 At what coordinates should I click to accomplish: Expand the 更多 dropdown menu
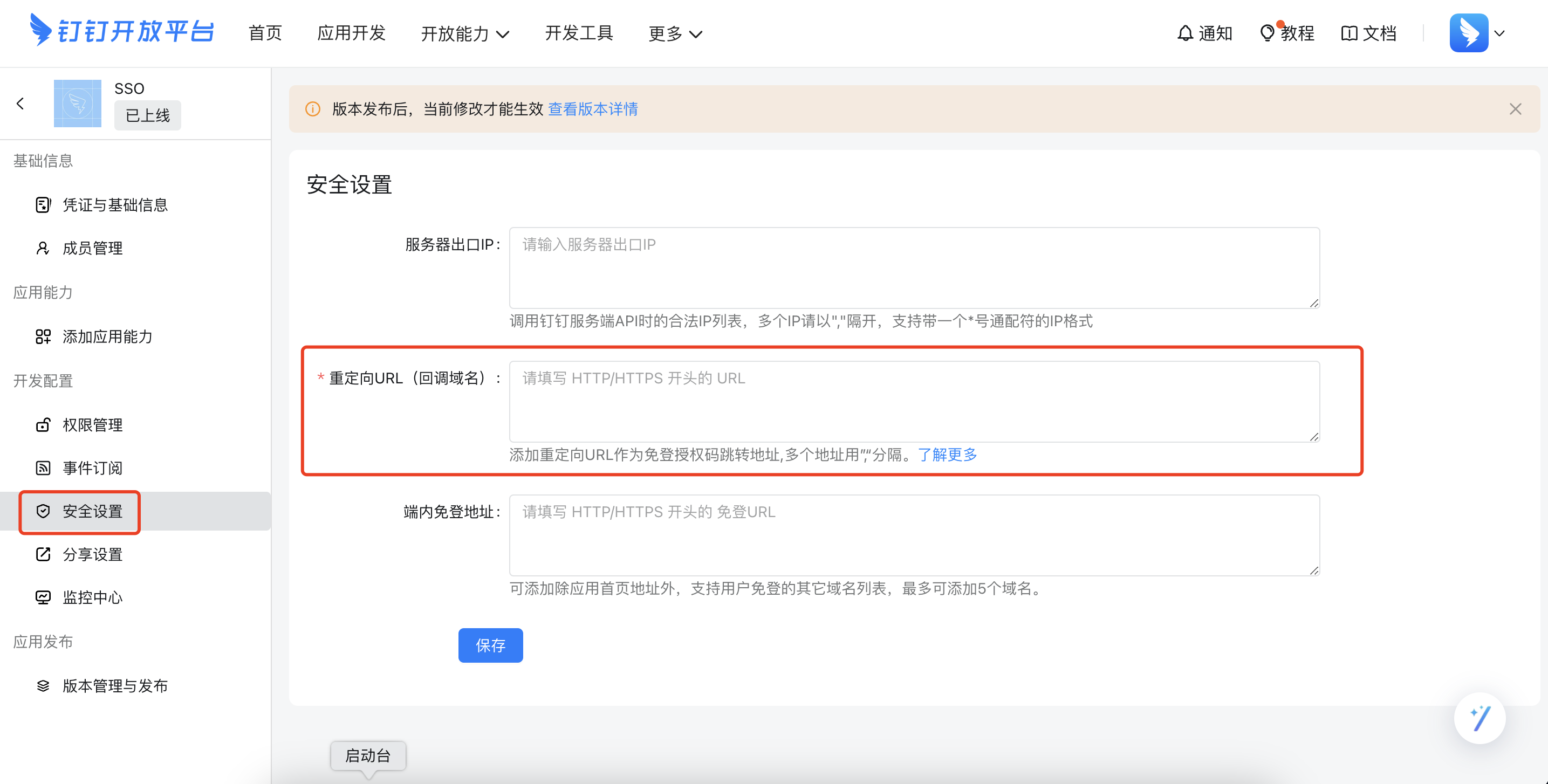(675, 33)
